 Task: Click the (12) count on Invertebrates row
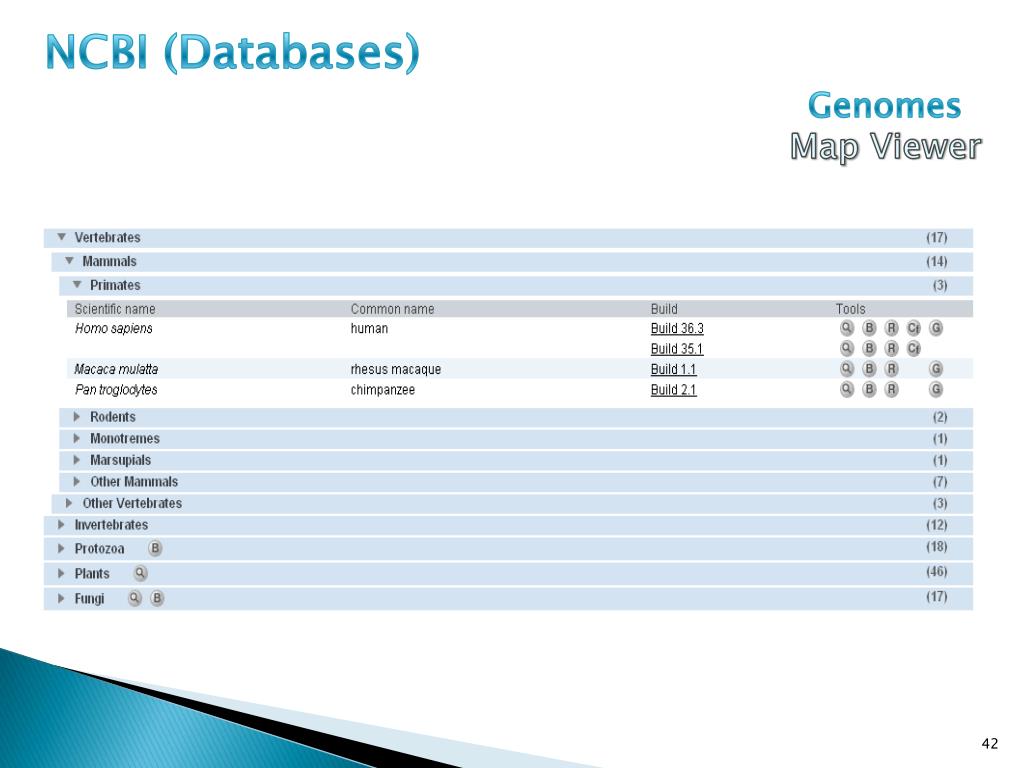pyautogui.click(x=936, y=524)
